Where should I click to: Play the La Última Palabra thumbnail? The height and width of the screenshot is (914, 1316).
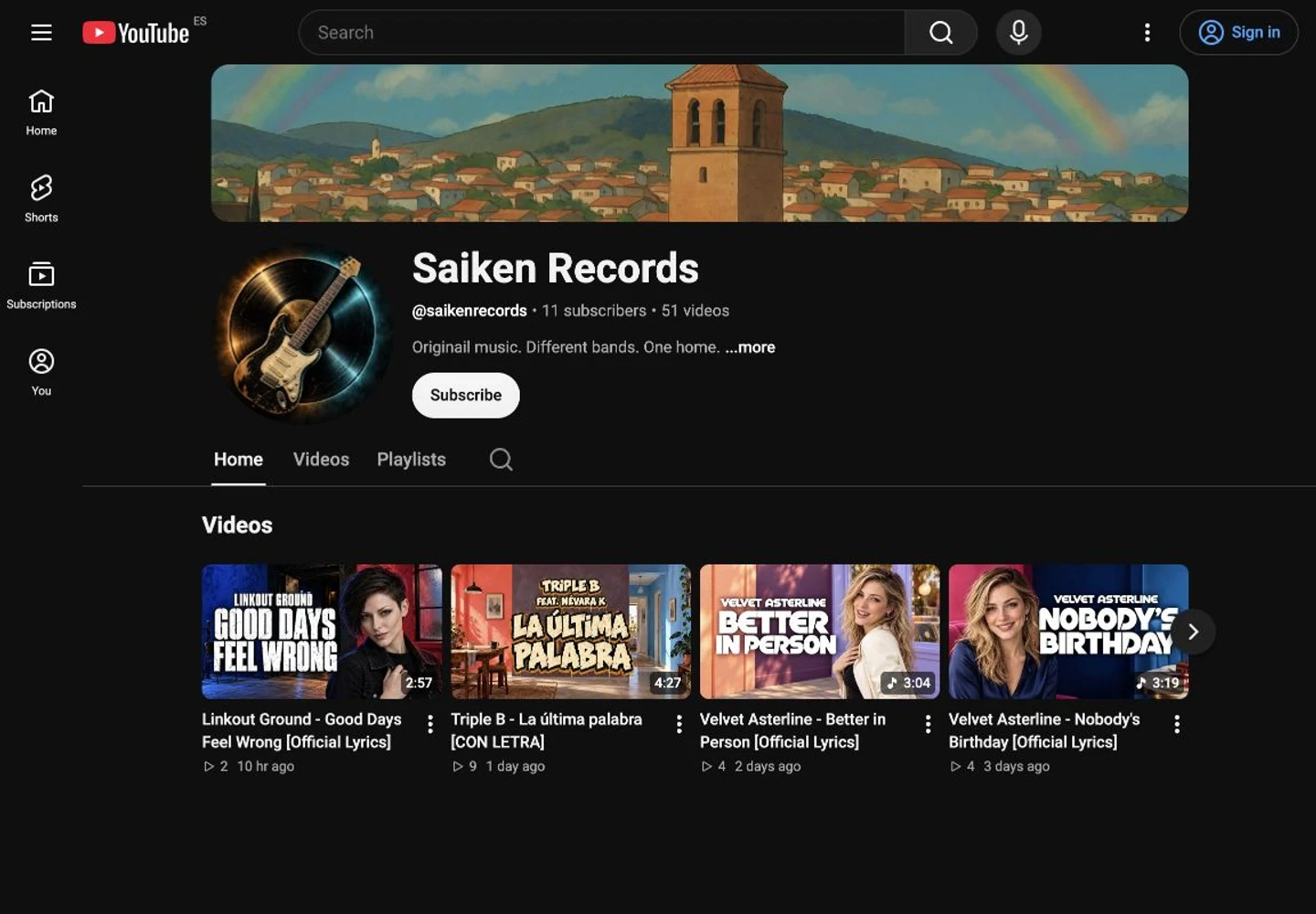(x=571, y=632)
